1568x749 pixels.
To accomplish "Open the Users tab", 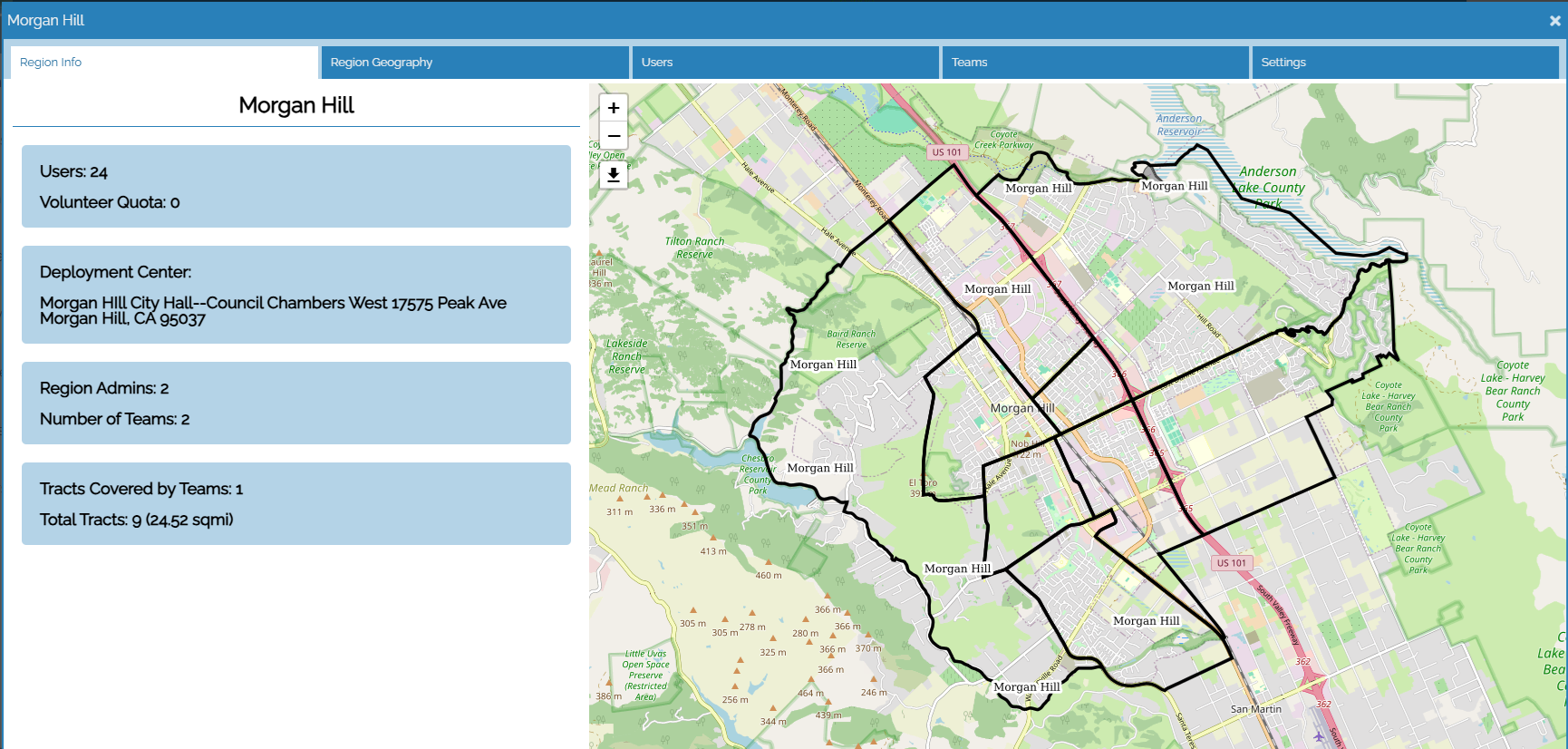I will [x=785, y=63].
